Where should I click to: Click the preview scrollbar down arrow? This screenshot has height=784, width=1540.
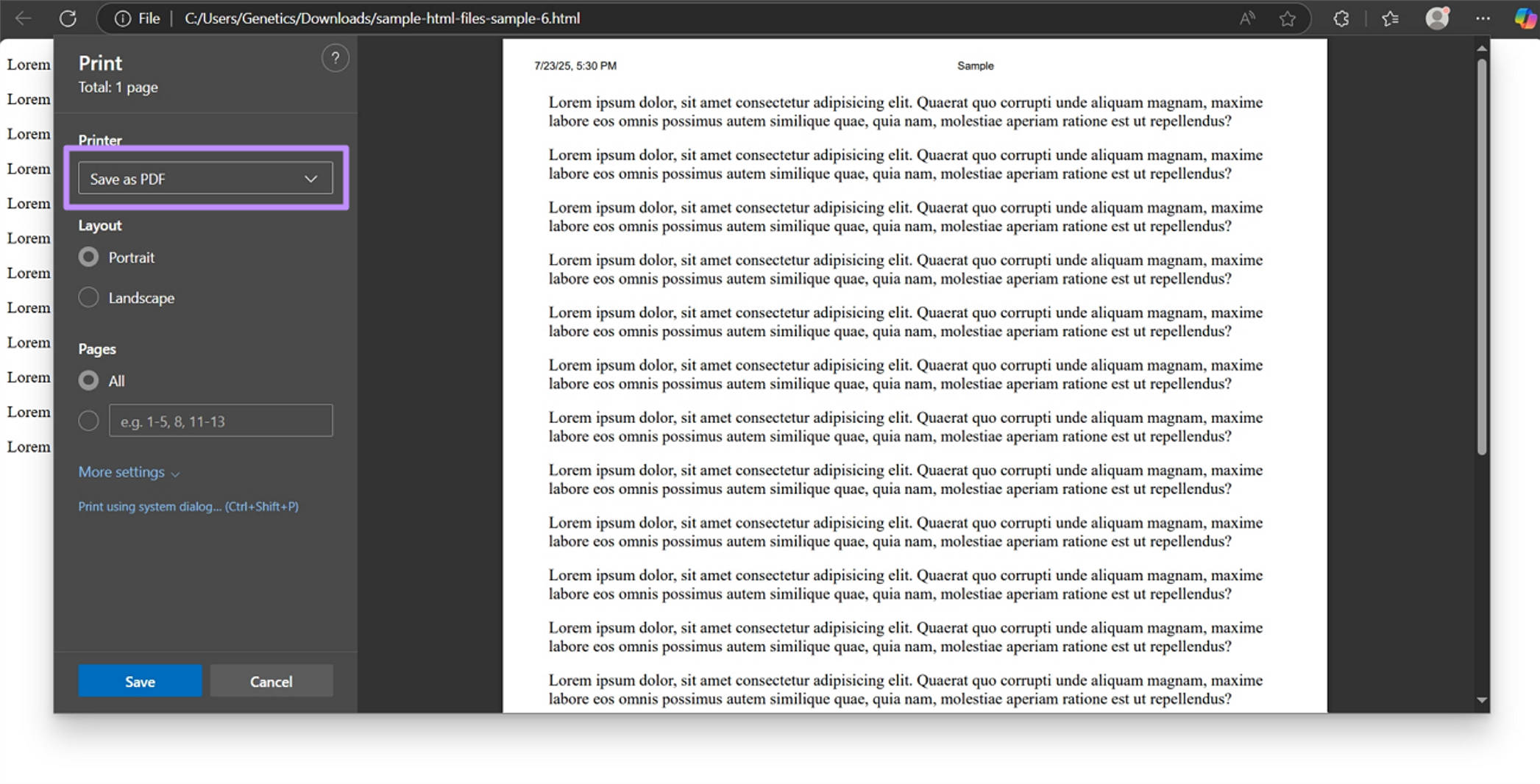[1482, 700]
